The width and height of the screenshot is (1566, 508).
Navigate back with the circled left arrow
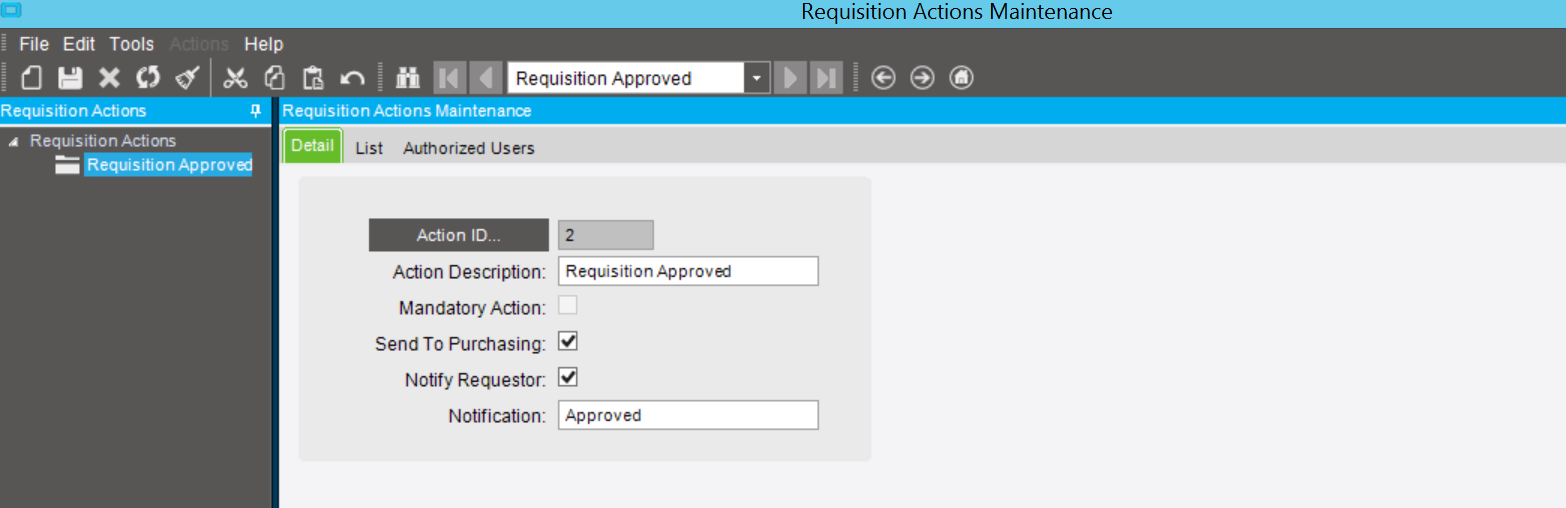tap(883, 78)
